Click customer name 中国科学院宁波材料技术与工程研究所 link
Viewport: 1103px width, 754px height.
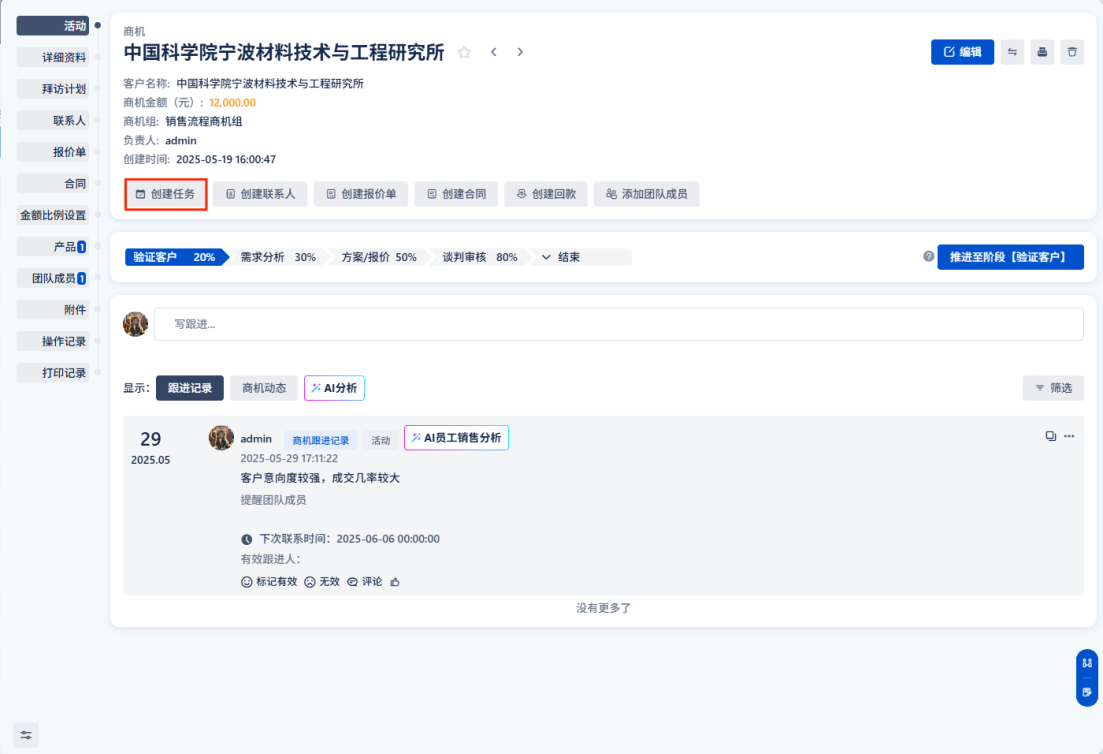pyautogui.click(x=270, y=84)
